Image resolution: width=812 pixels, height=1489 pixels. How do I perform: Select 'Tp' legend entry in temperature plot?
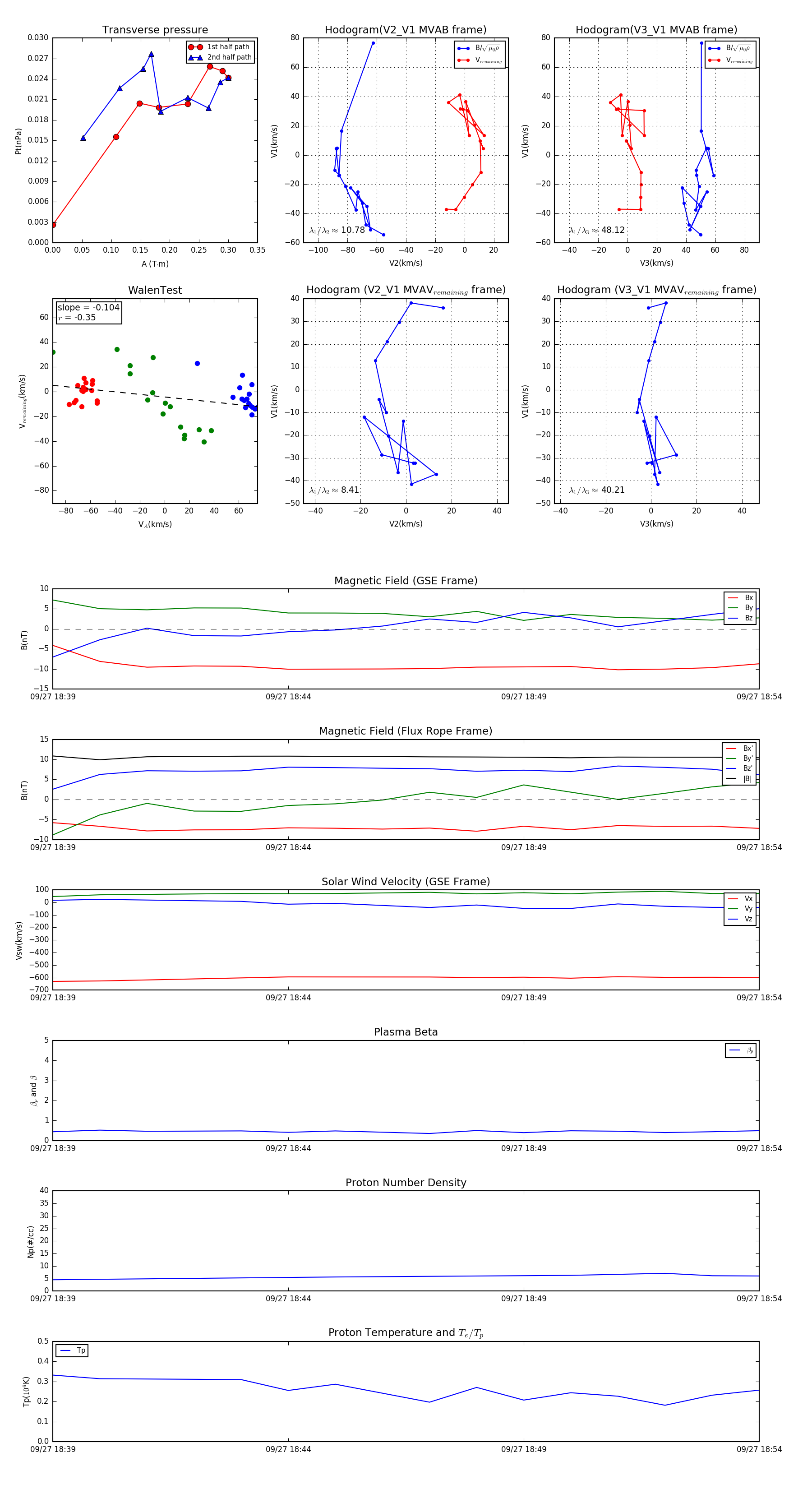[72, 1351]
